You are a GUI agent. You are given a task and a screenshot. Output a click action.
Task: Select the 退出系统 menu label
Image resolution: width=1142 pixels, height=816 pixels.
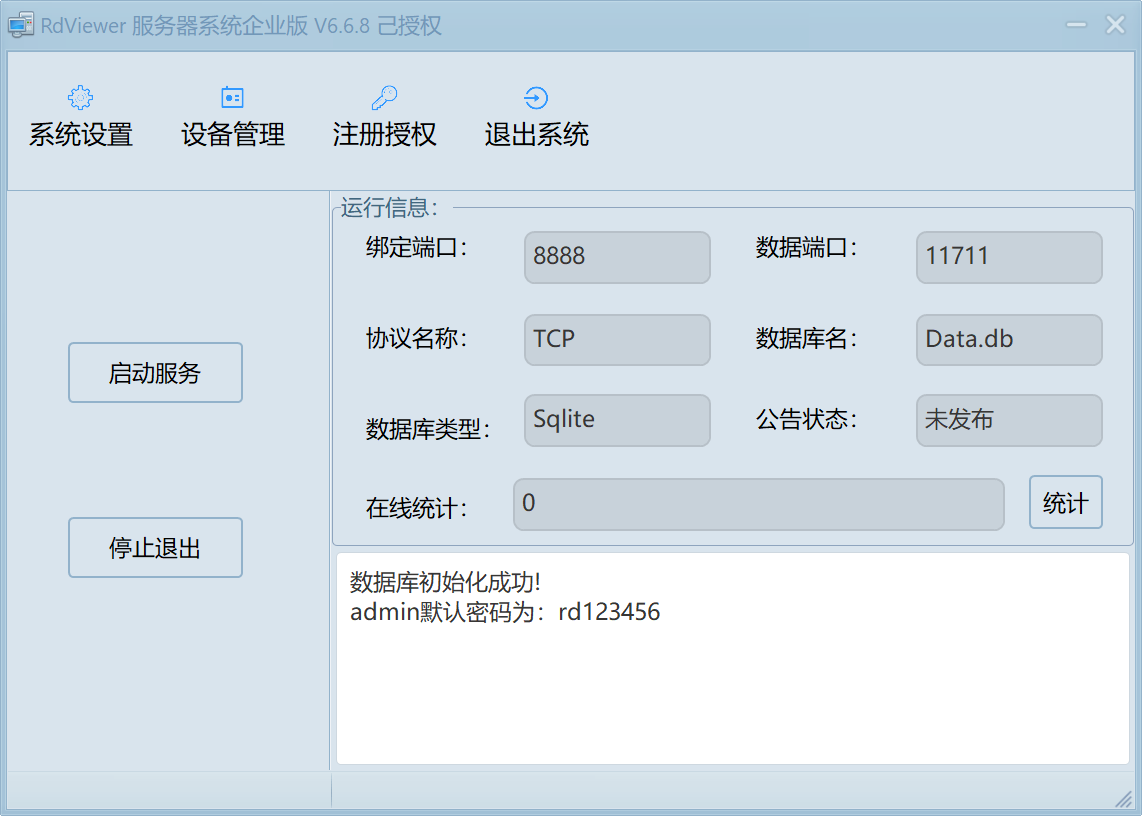point(537,135)
